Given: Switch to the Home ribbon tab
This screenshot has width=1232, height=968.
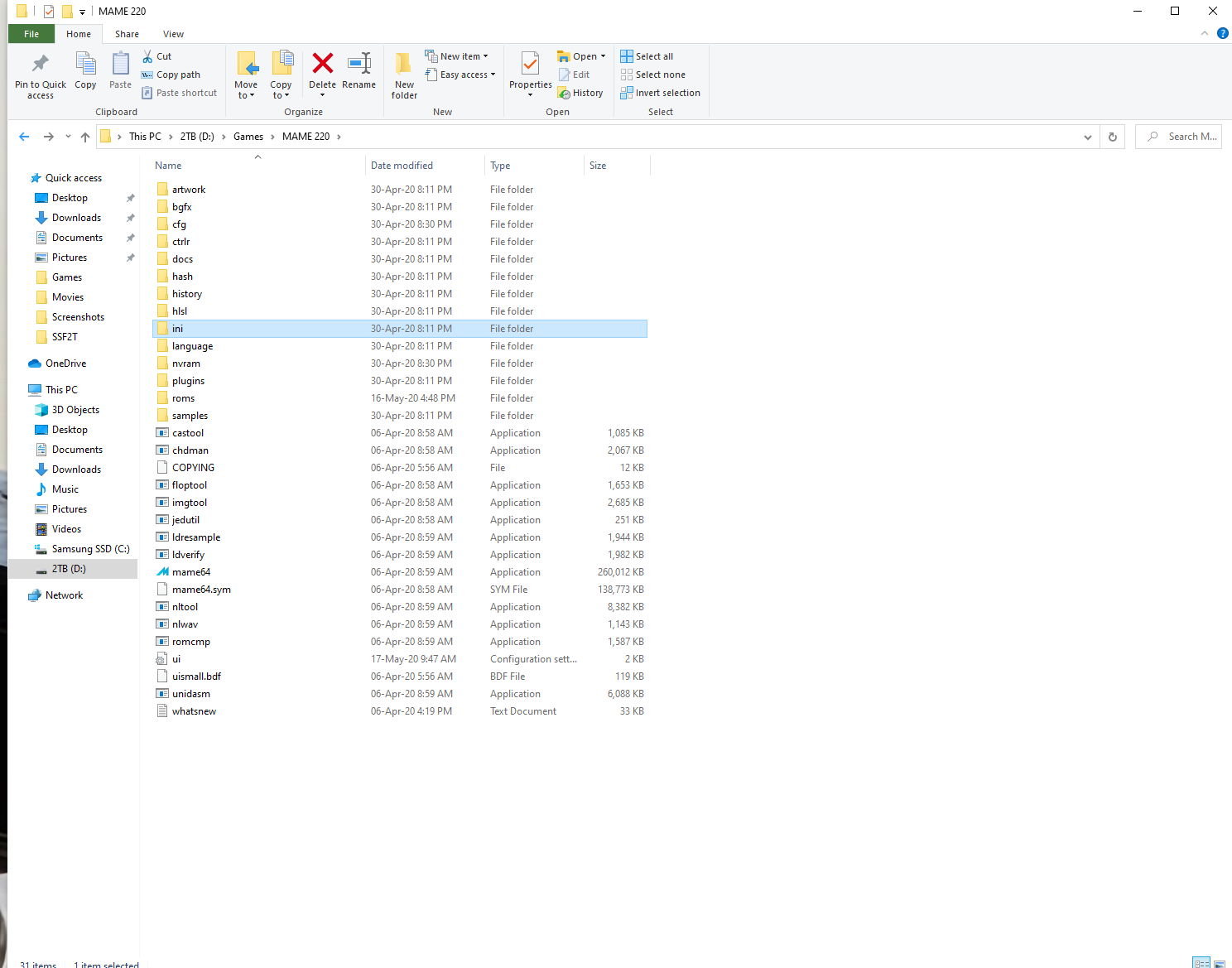Looking at the screenshot, I should pos(79,34).
